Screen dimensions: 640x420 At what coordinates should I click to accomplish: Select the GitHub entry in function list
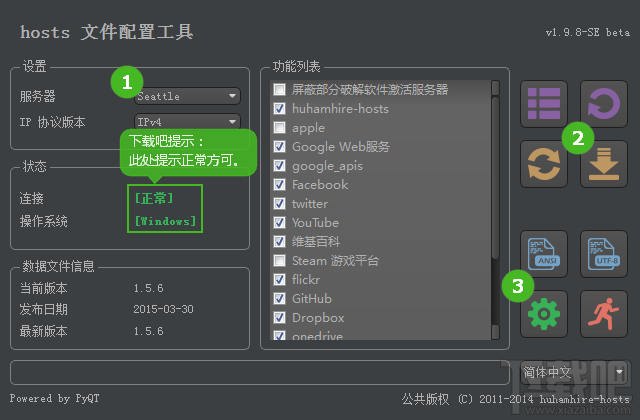tap(311, 299)
